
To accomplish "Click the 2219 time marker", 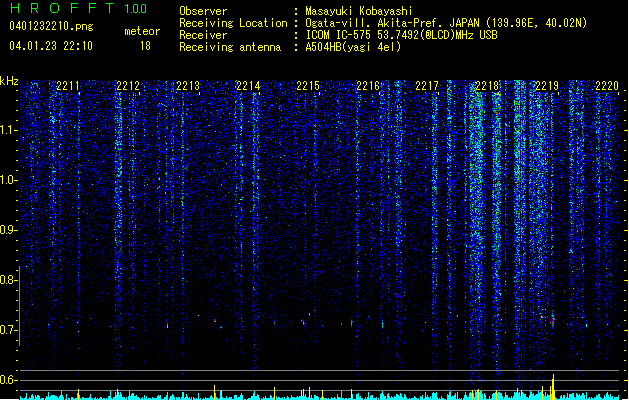I will pyautogui.click(x=547, y=85).
